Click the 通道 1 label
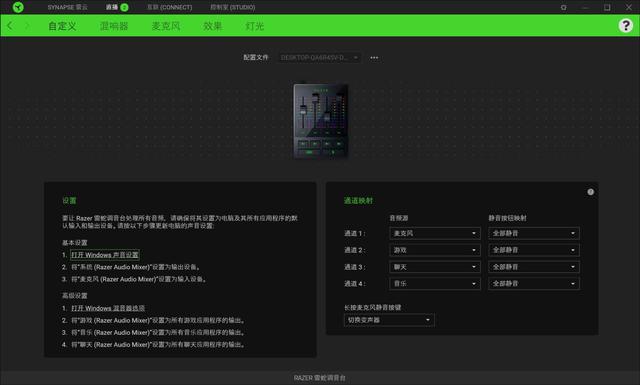The height and width of the screenshot is (385, 640). (x=355, y=233)
